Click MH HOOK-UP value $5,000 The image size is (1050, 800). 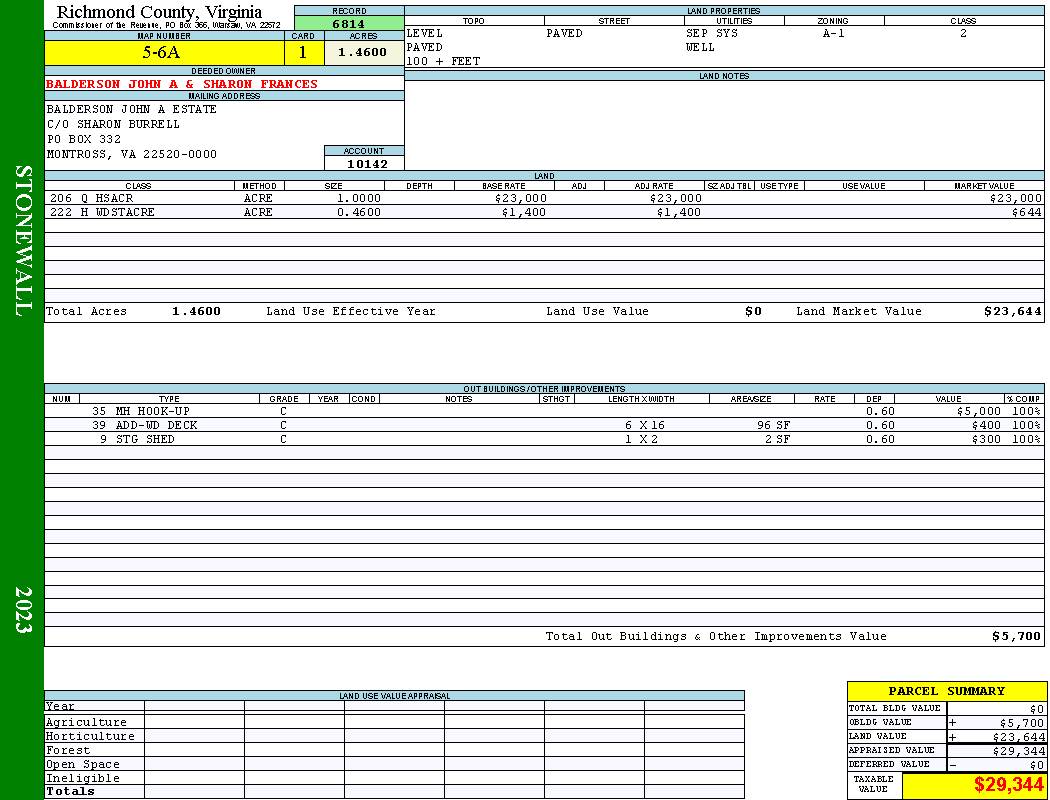[979, 411]
